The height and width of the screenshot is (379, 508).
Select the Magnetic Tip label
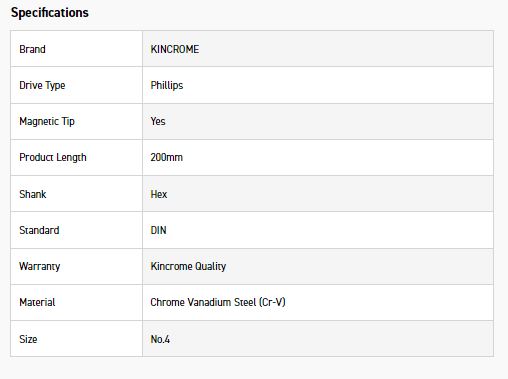[47, 122]
